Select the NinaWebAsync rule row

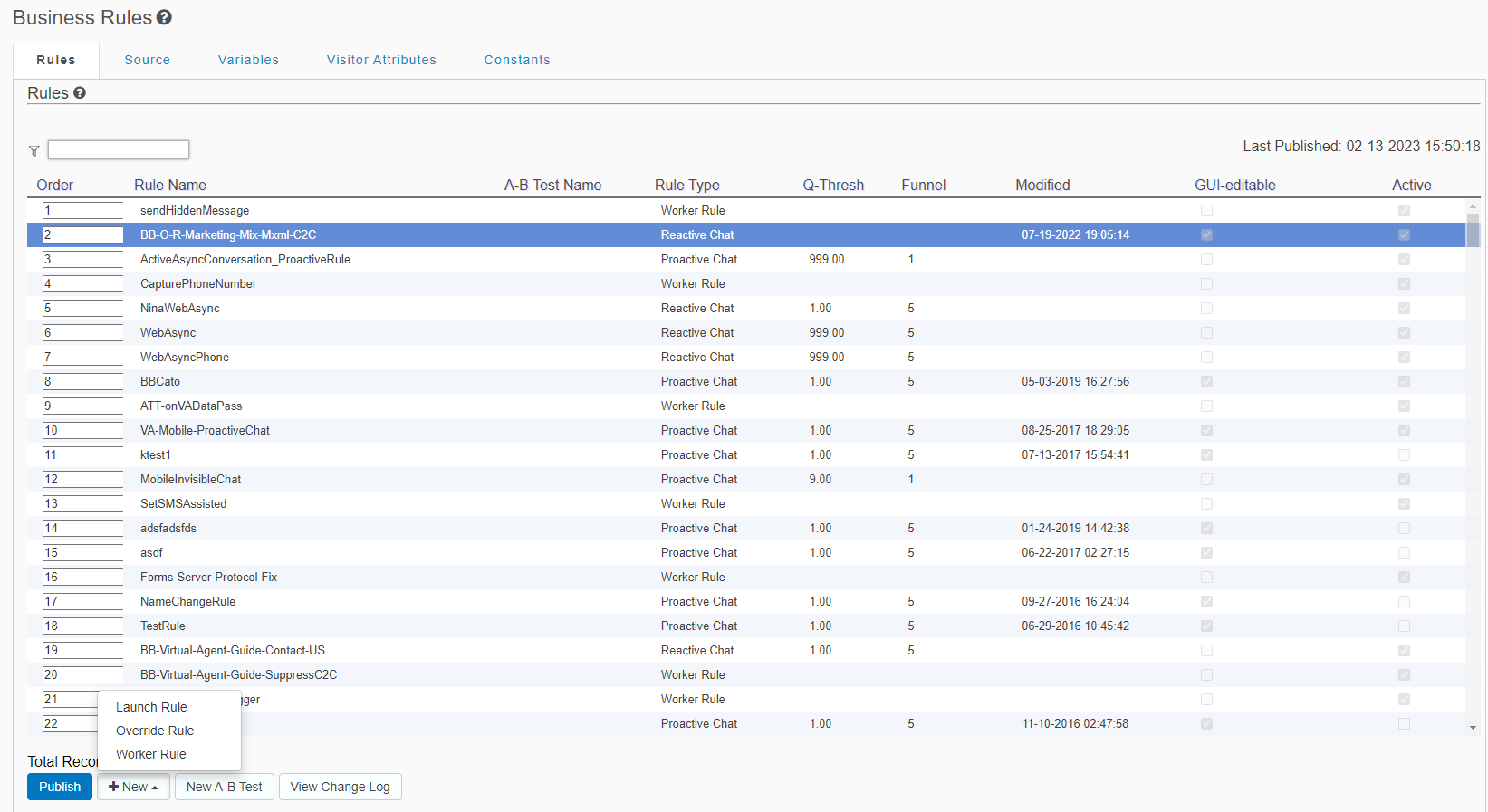[180, 309]
